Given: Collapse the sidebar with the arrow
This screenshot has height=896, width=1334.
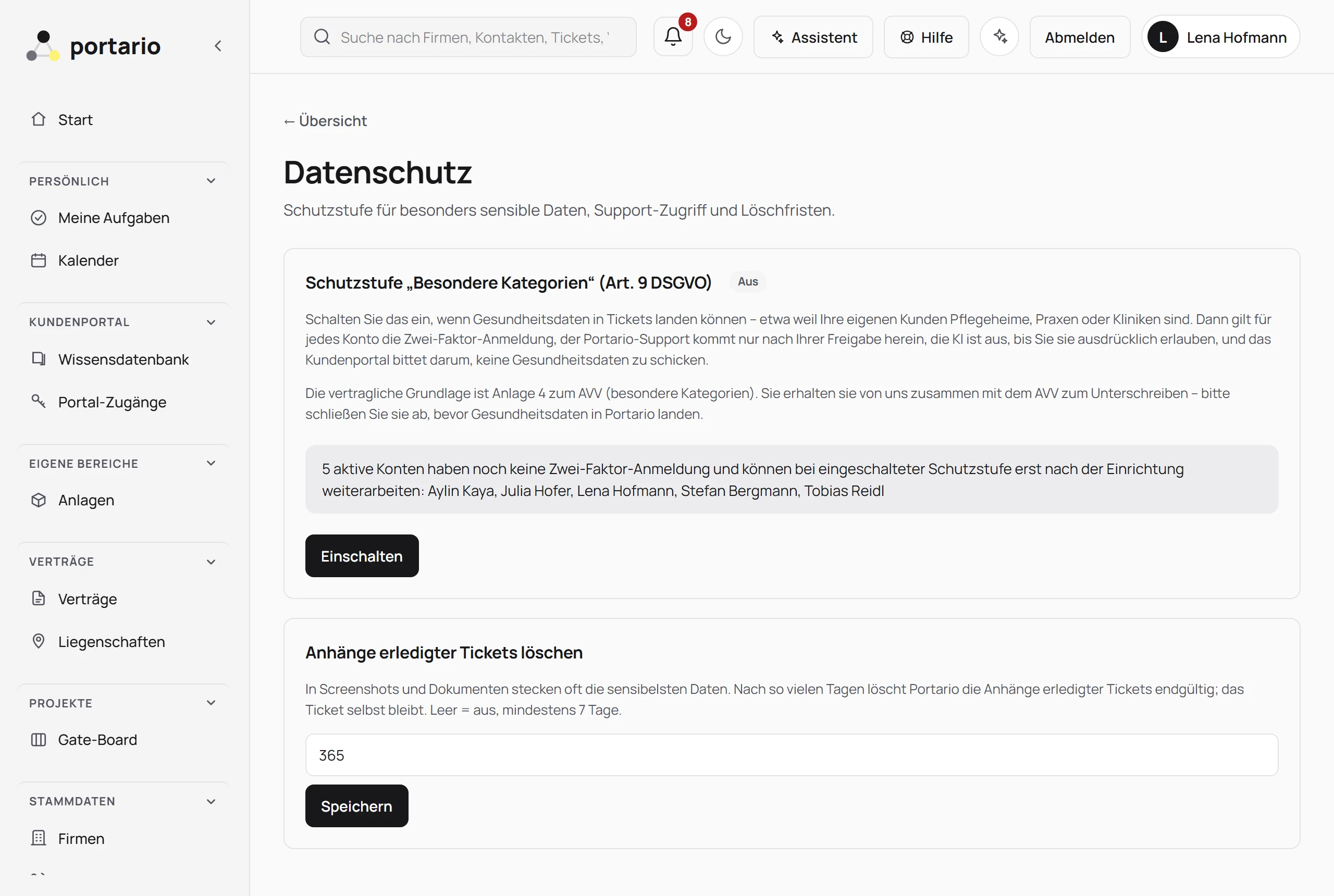Looking at the screenshot, I should tap(218, 46).
